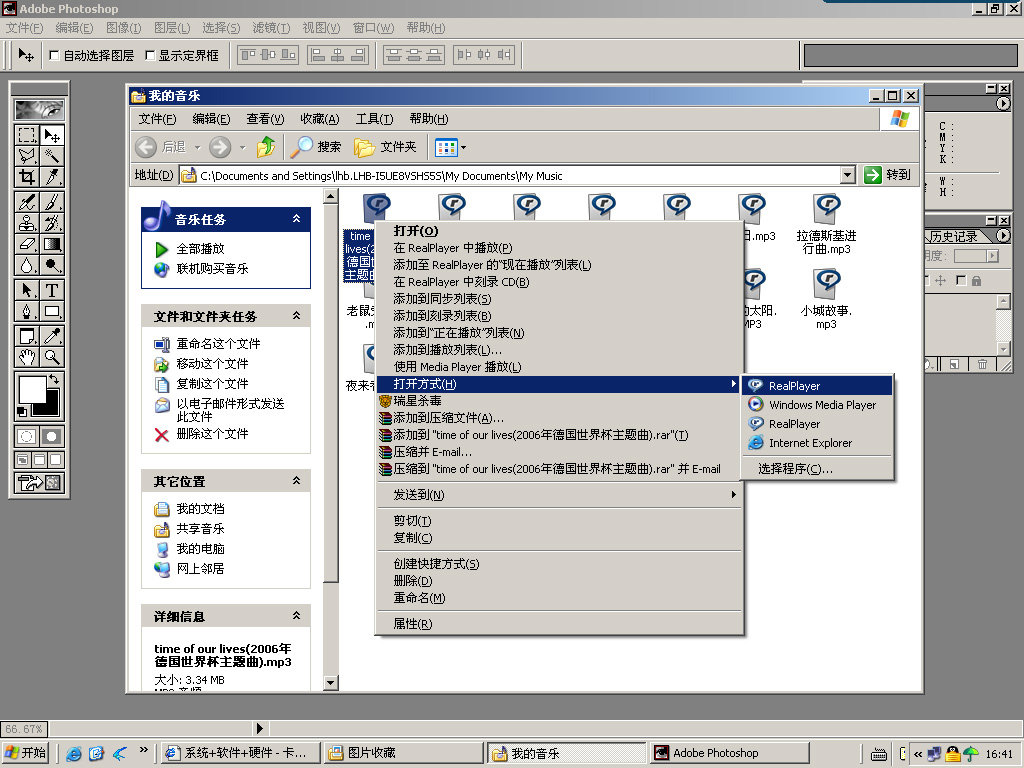Click the Up folder icon in explorer toolbar

(x=265, y=147)
